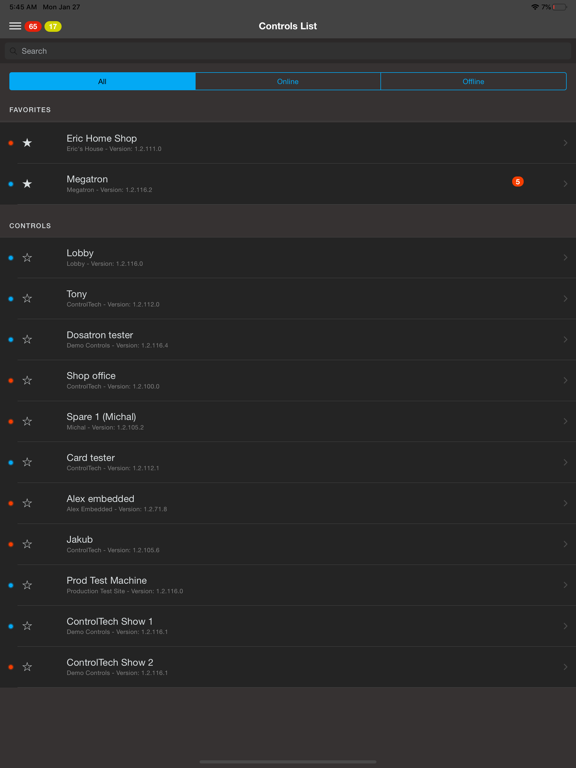576x768 pixels.
Task: Unfavorite Megatron with its star
Action: [27, 184]
